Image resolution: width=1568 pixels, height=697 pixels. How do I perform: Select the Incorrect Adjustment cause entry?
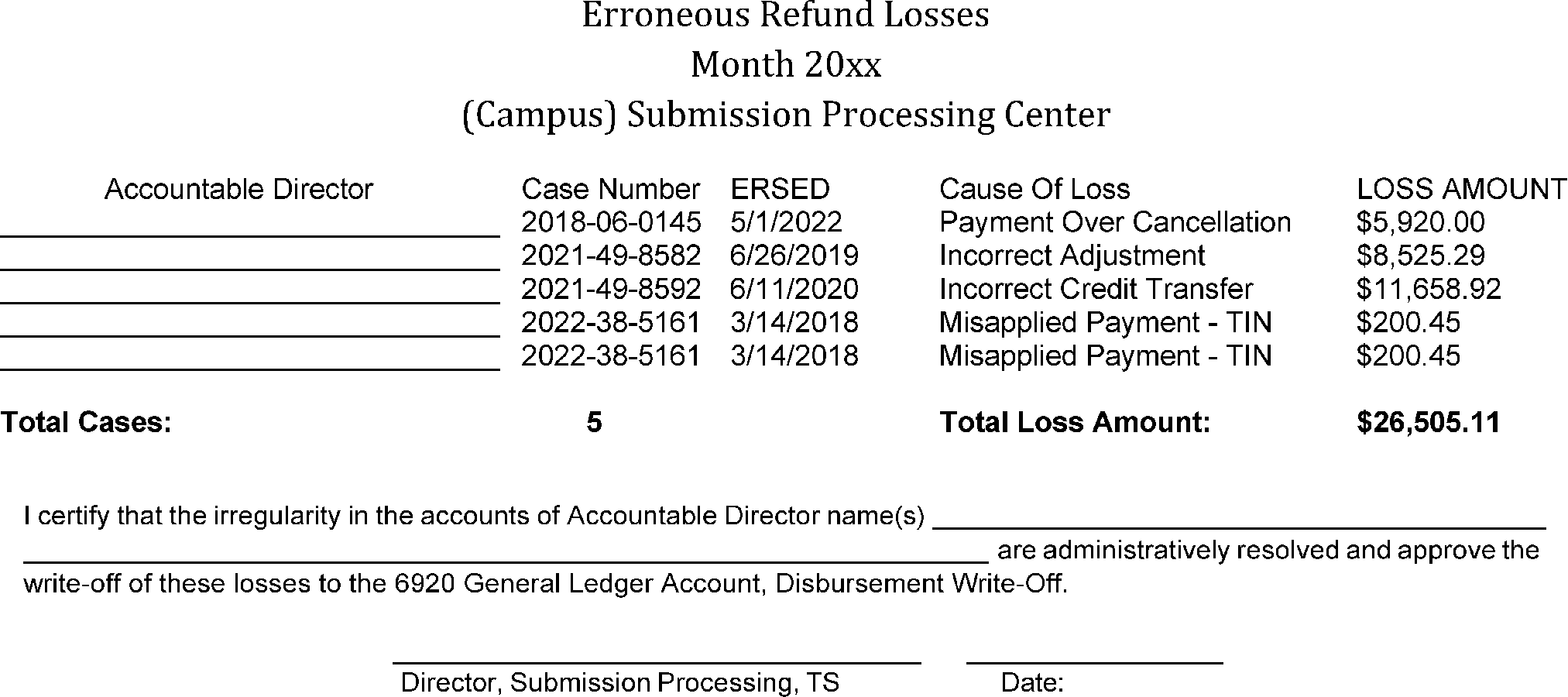1072,256
